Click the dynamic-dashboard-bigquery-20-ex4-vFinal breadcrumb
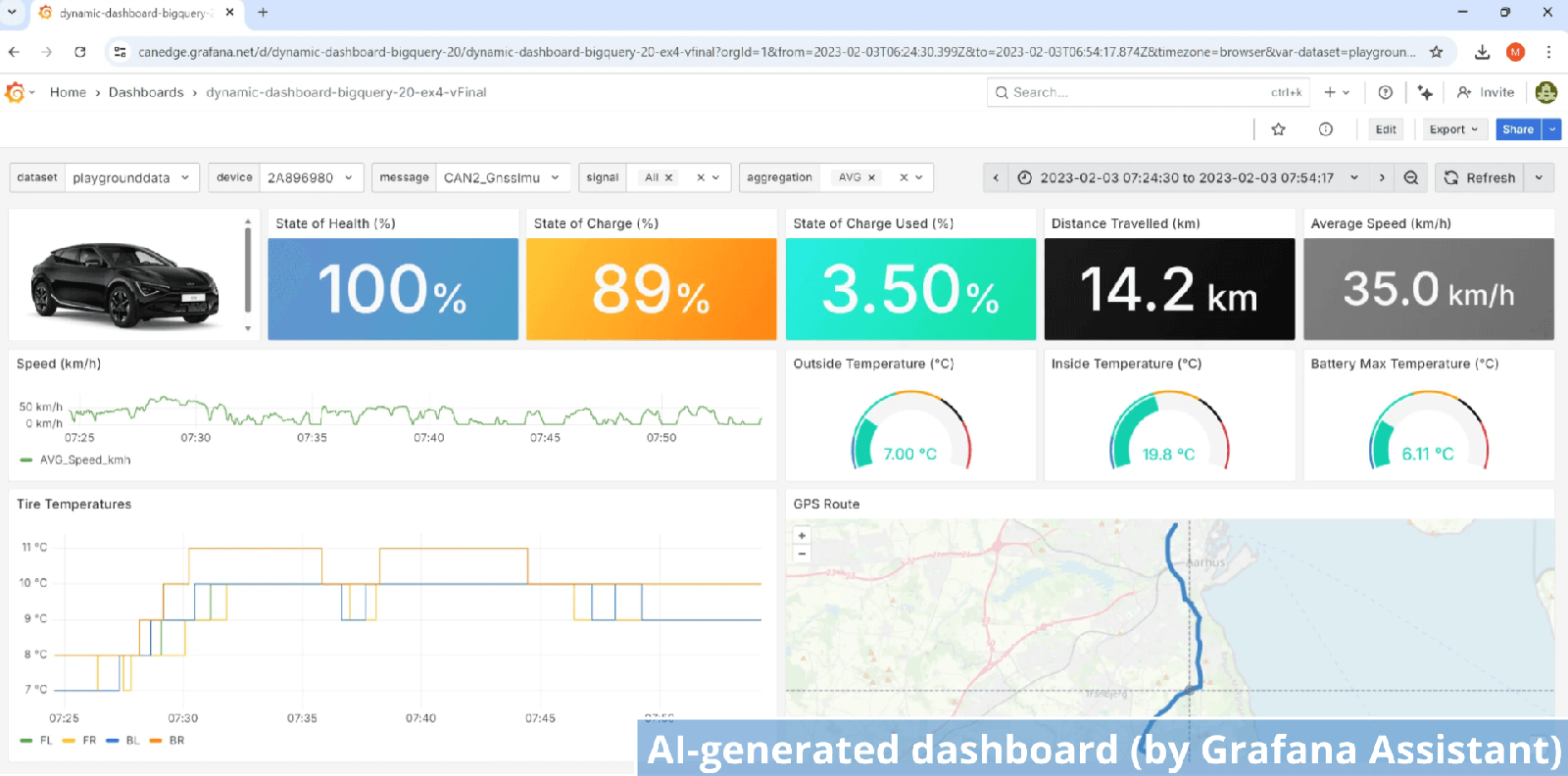1568x776 pixels. pyautogui.click(x=346, y=92)
